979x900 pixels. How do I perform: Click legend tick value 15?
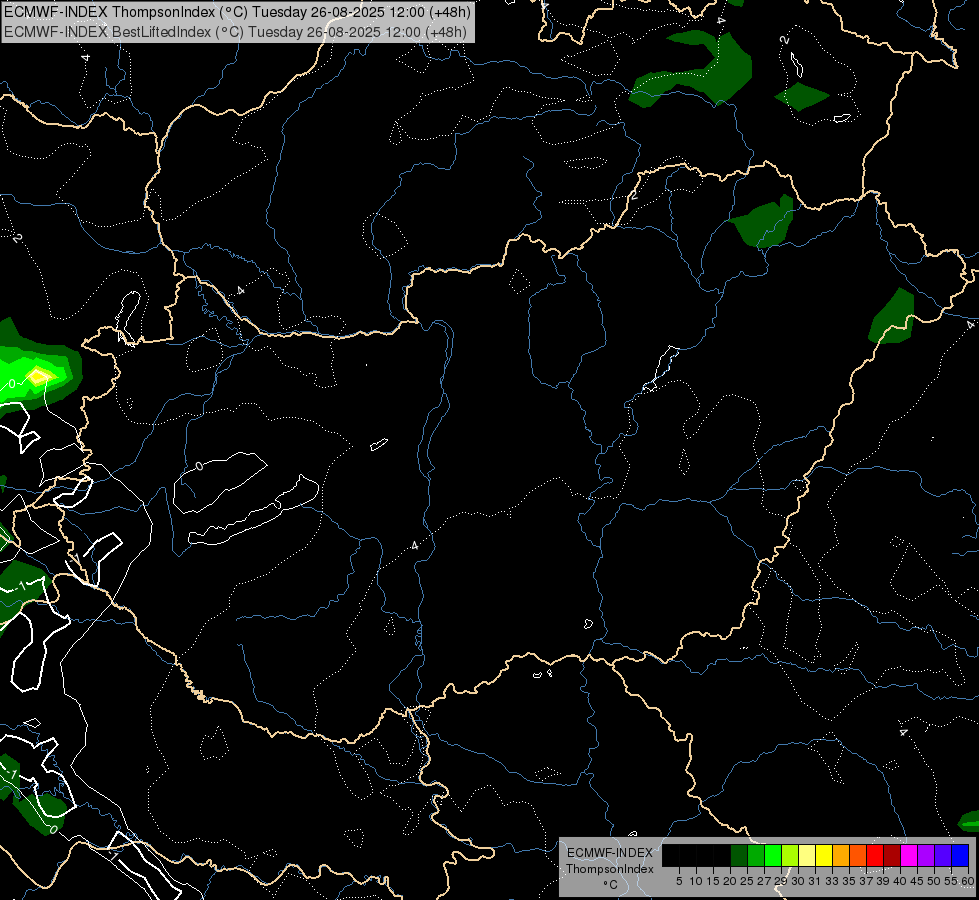713,881
